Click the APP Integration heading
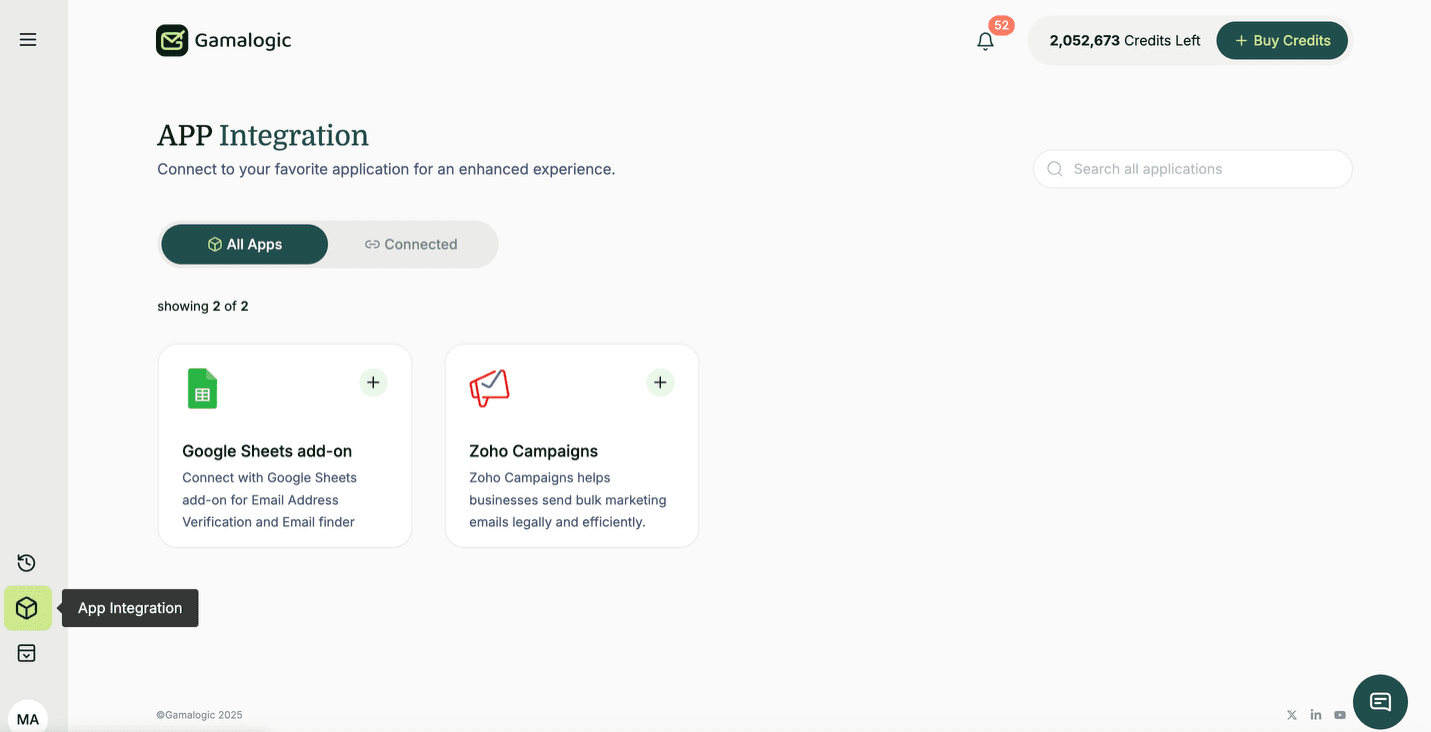 (263, 135)
